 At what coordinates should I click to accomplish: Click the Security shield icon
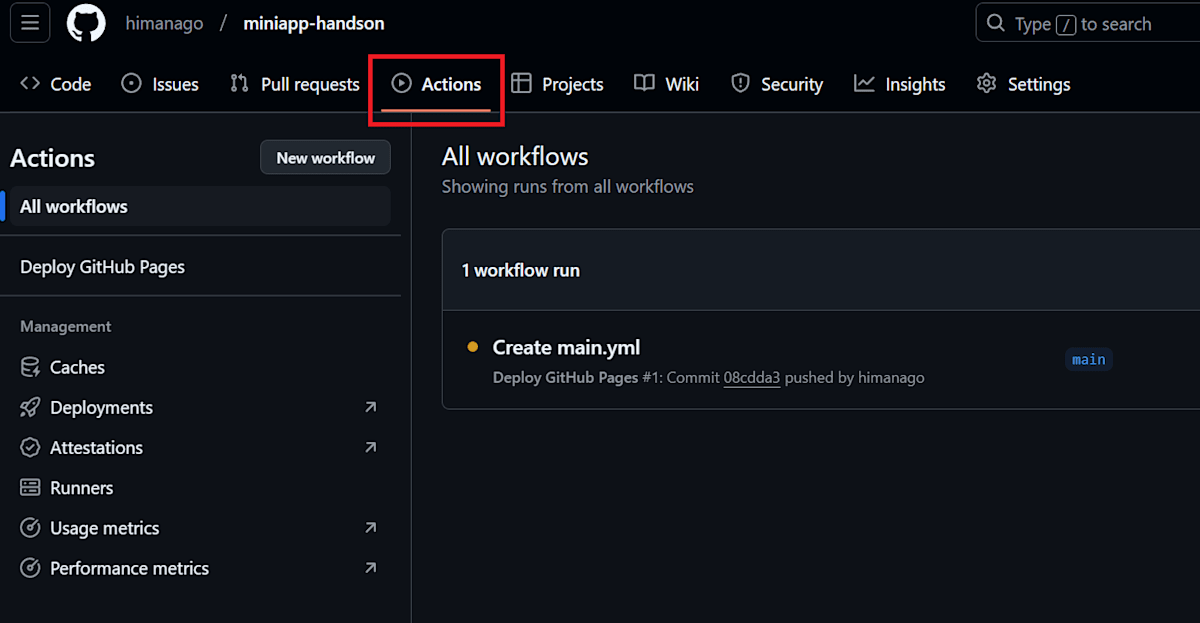pyautogui.click(x=740, y=84)
